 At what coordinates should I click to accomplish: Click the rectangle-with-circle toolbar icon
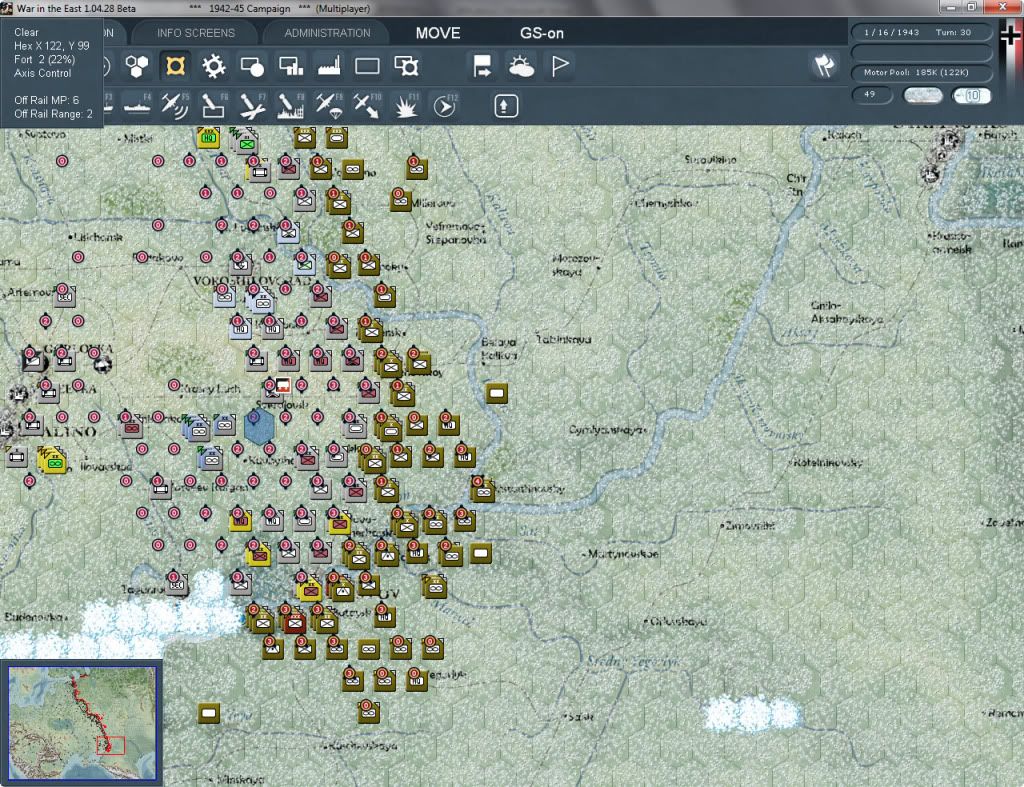(252, 66)
